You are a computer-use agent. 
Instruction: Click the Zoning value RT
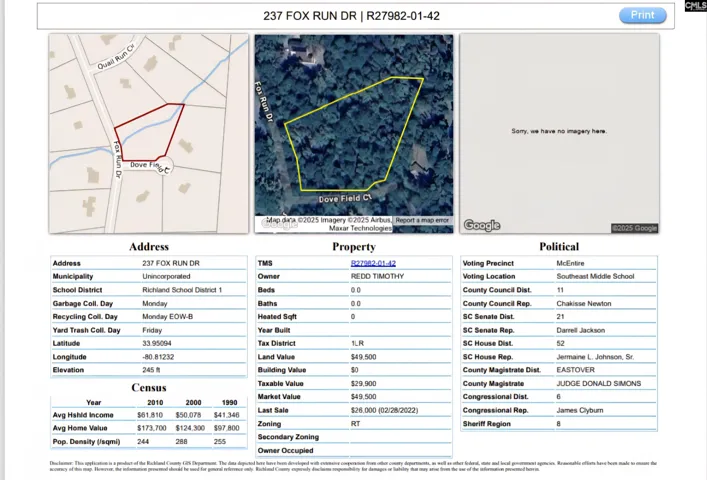(x=355, y=424)
